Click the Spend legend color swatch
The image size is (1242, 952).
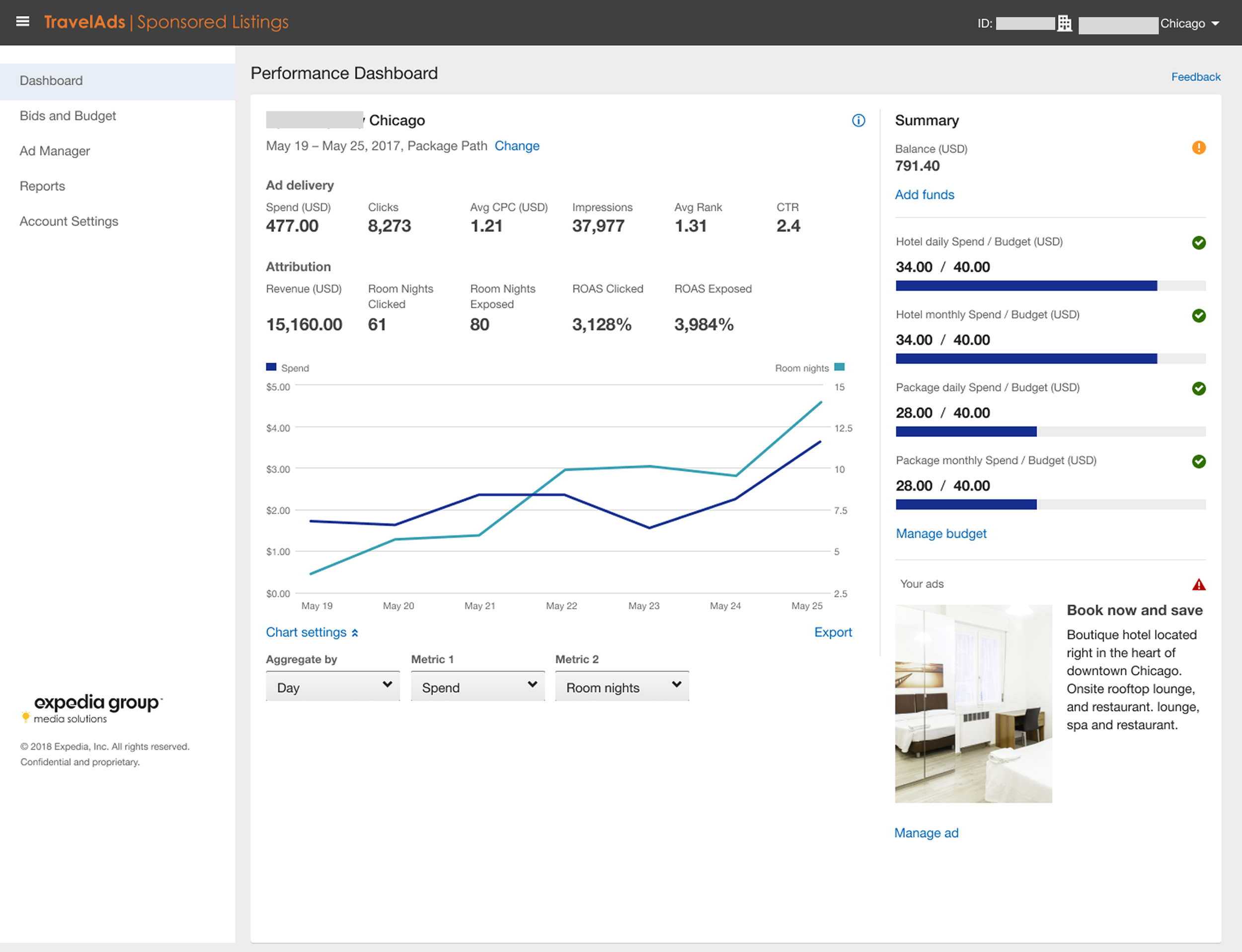271,367
